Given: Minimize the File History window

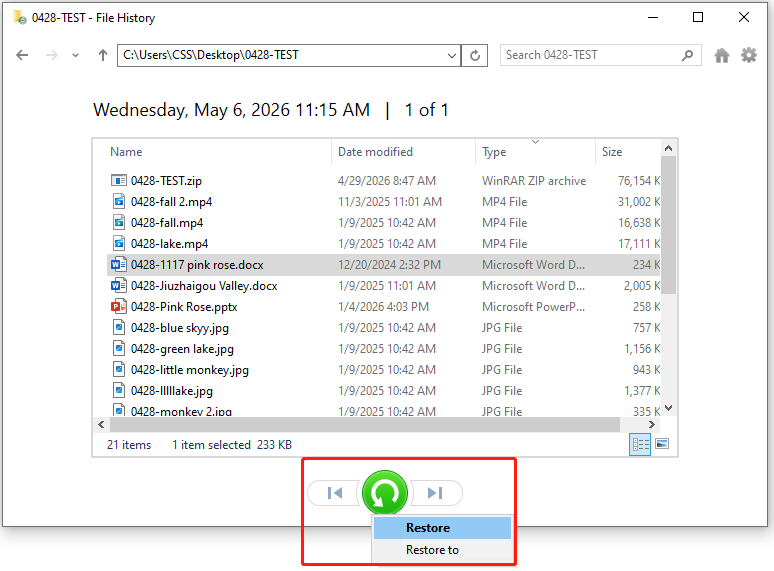Looking at the screenshot, I should tap(653, 18).
